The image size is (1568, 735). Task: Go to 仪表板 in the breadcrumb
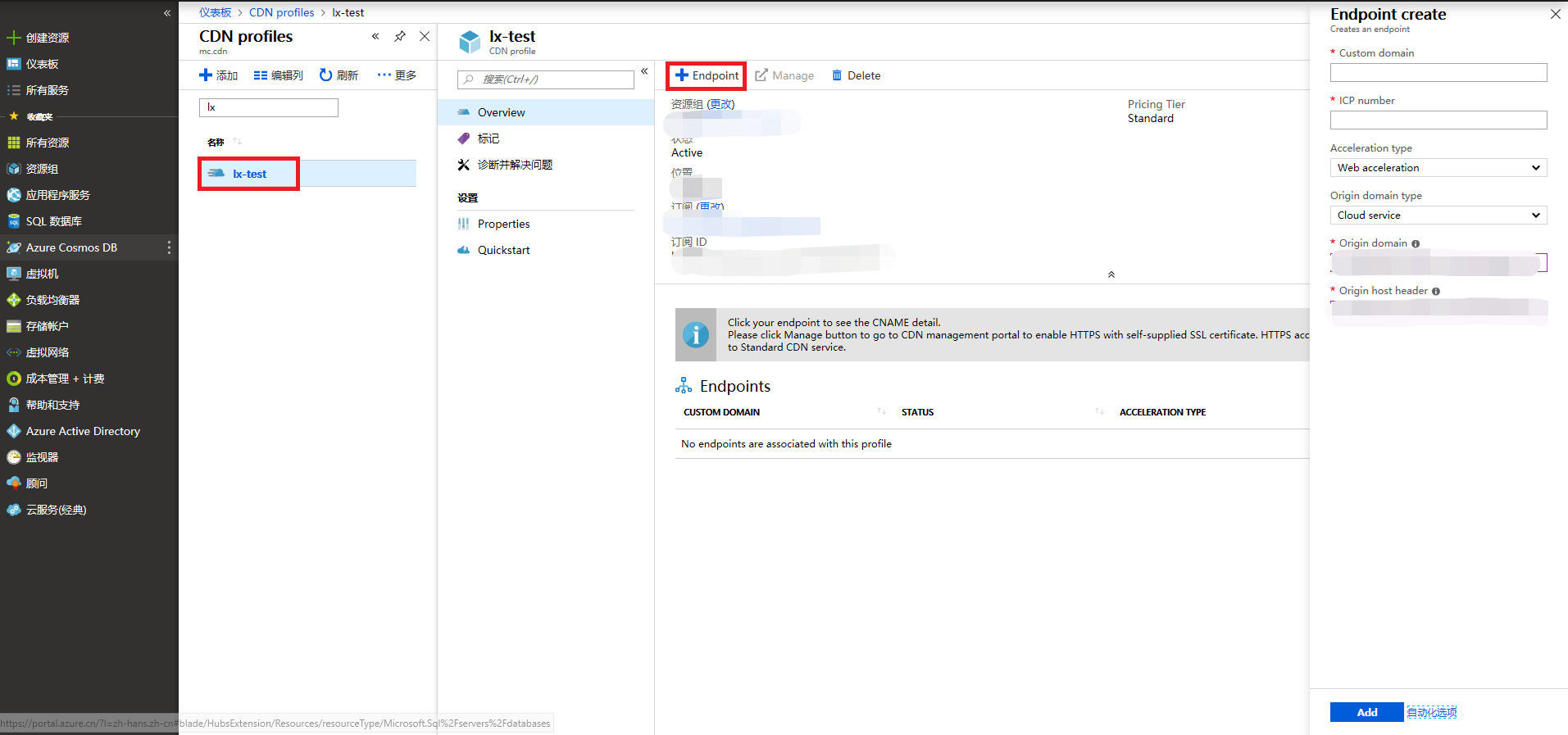pyautogui.click(x=215, y=12)
